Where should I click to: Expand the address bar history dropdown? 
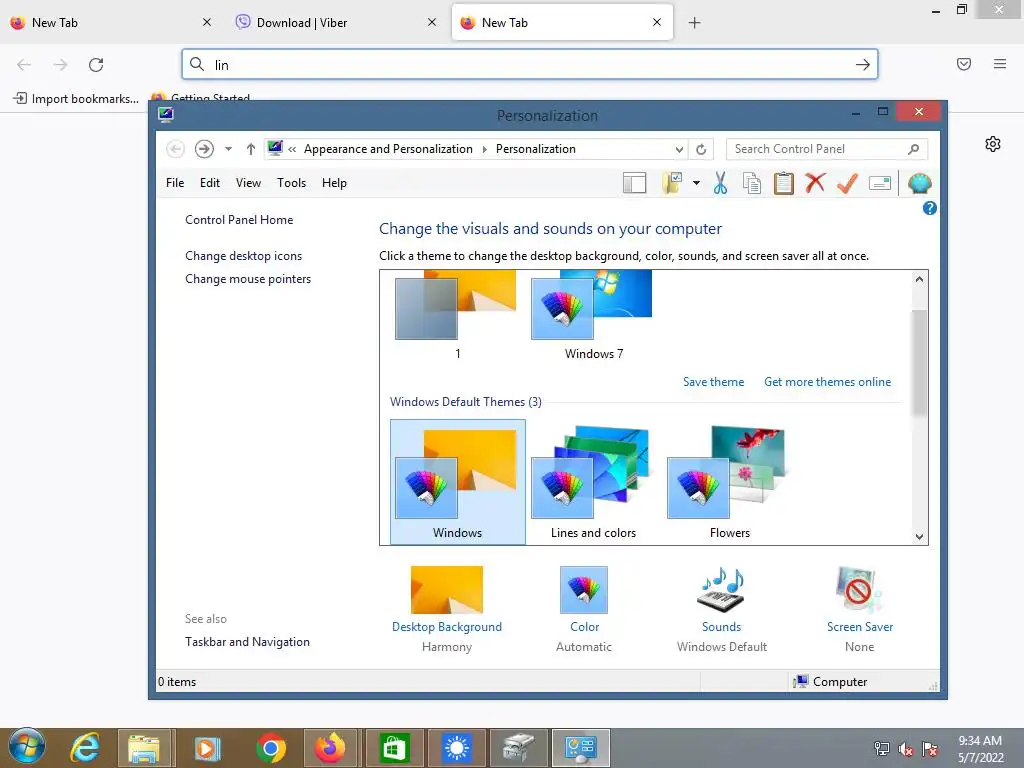pyautogui.click(x=679, y=150)
